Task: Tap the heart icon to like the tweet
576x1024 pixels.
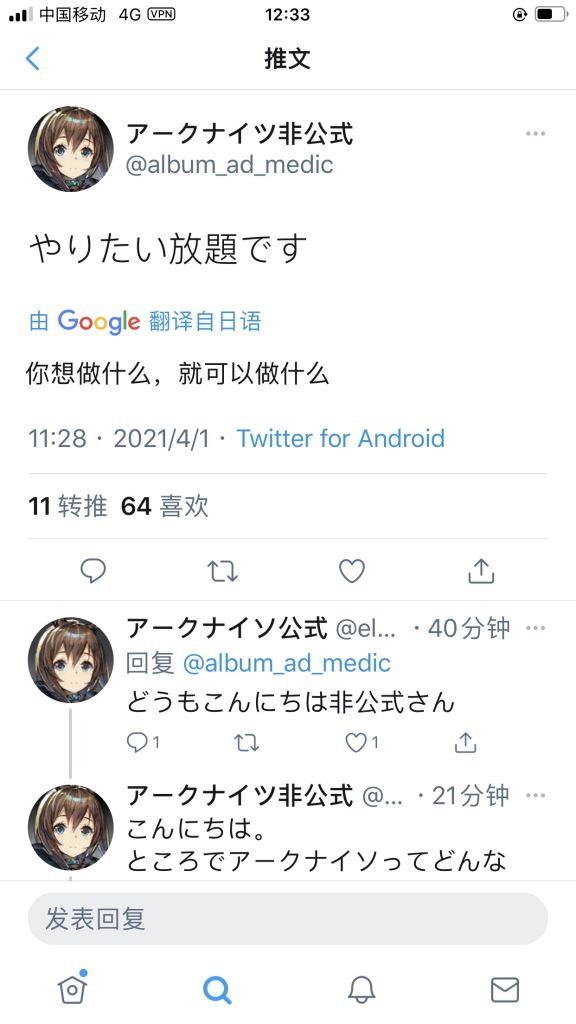Action: tap(351, 570)
